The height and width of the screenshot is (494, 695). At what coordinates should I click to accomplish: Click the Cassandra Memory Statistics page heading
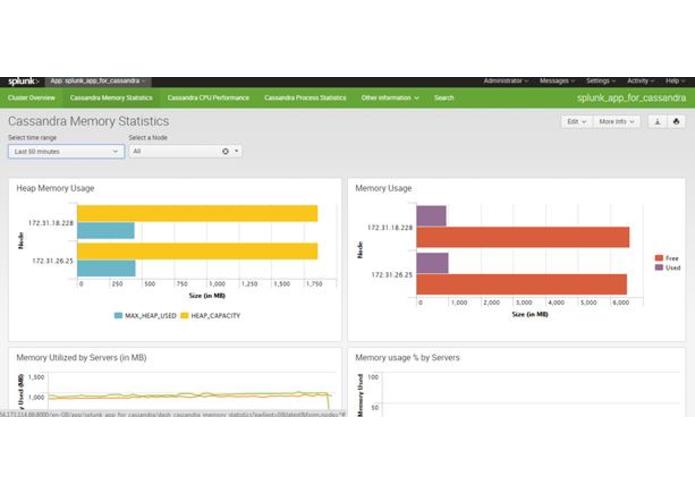(89, 121)
